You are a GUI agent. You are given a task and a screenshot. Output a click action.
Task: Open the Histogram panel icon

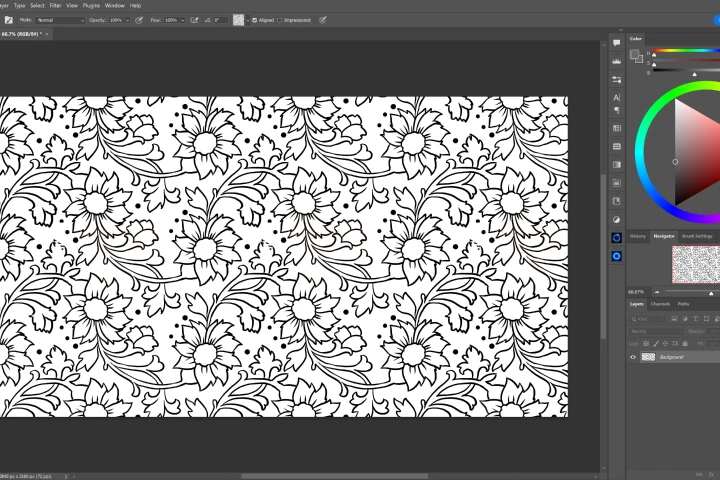[617, 61]
